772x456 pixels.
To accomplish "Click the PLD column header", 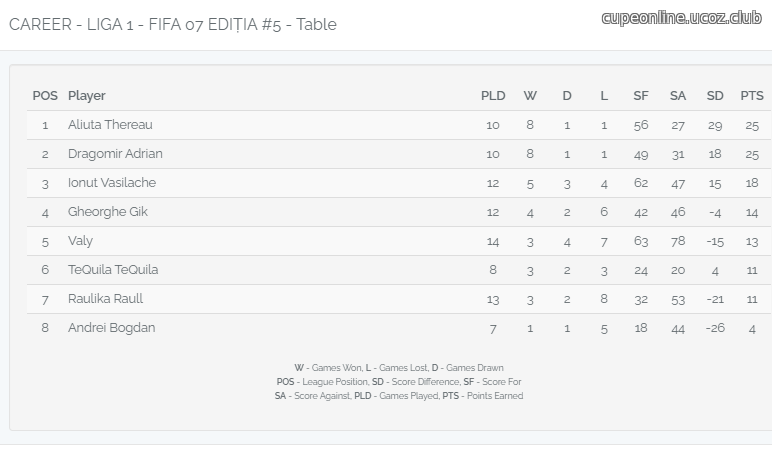I will [493, 96].
